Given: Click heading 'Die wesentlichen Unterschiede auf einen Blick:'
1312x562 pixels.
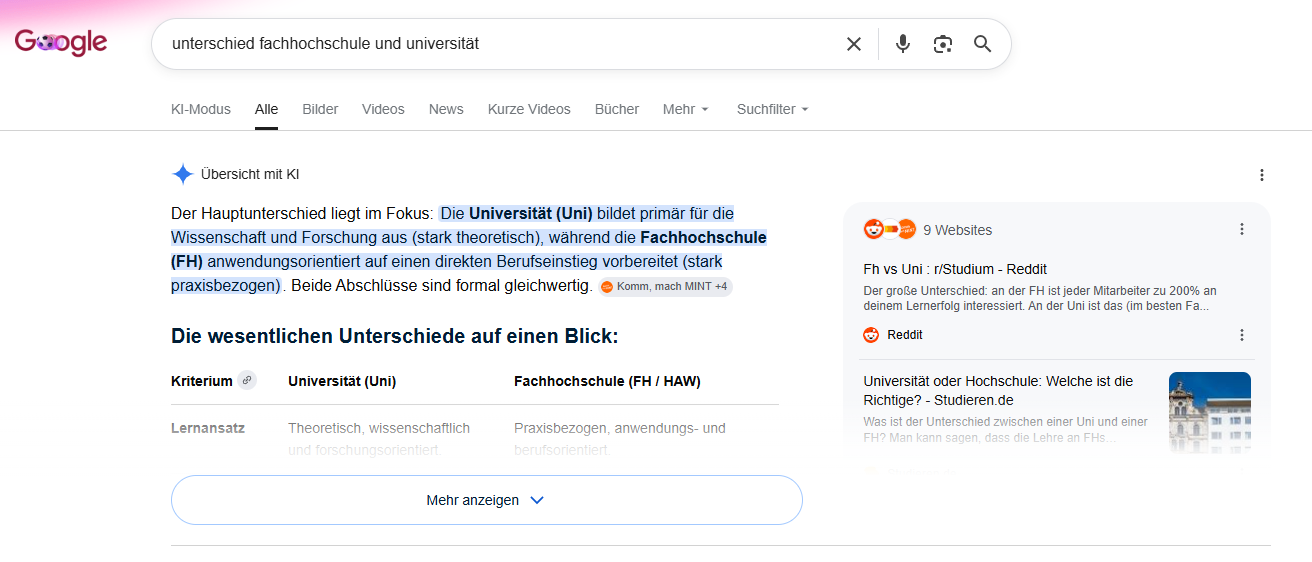Looking at the screenshot, I should click(395, 336).
